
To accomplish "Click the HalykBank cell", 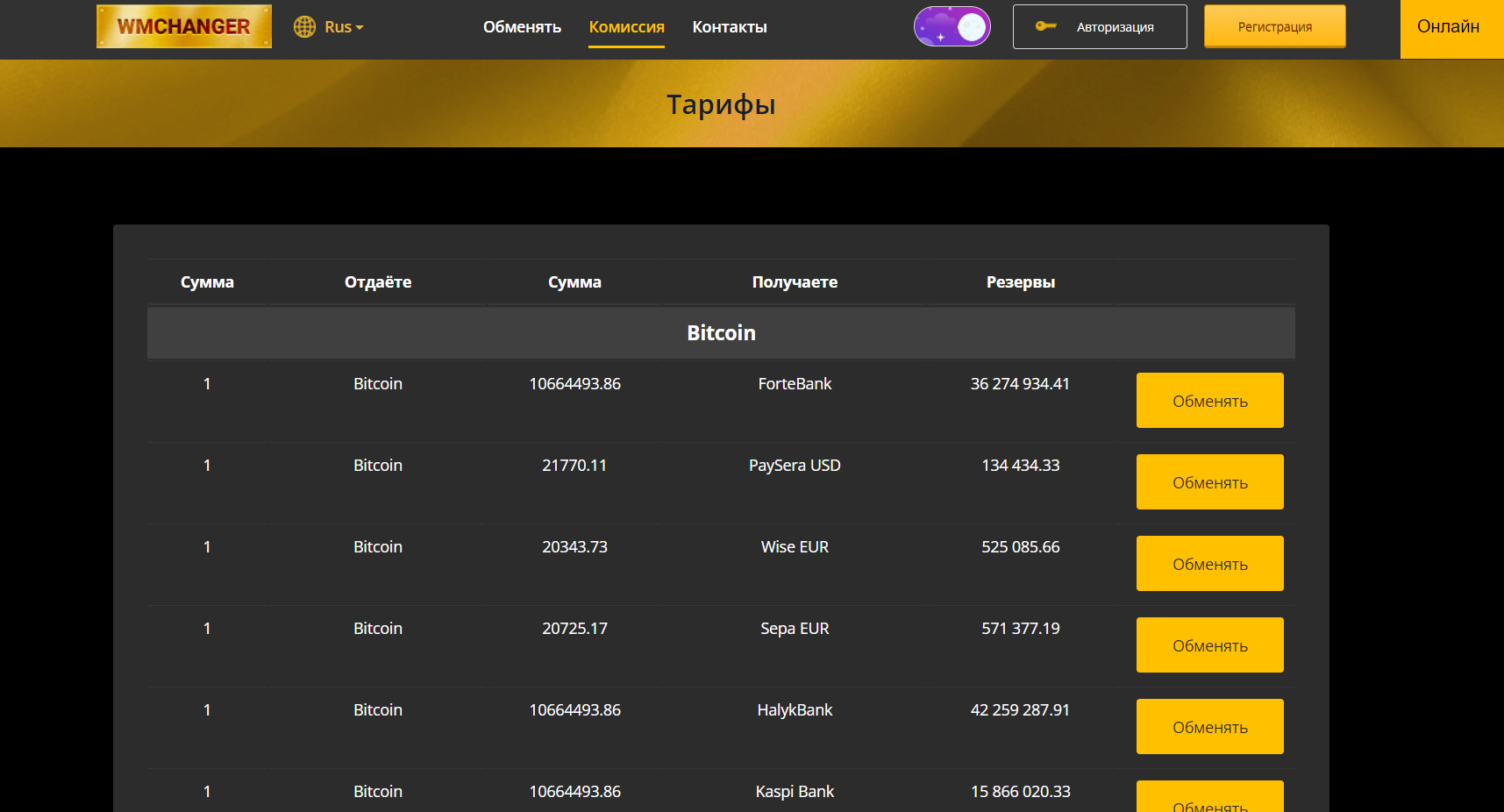I will pyautogui.click(x=795, y=710).
